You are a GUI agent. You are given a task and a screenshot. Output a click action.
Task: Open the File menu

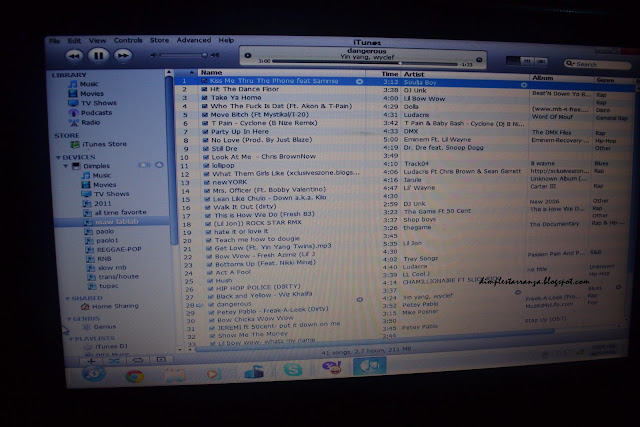coord(55,41)
